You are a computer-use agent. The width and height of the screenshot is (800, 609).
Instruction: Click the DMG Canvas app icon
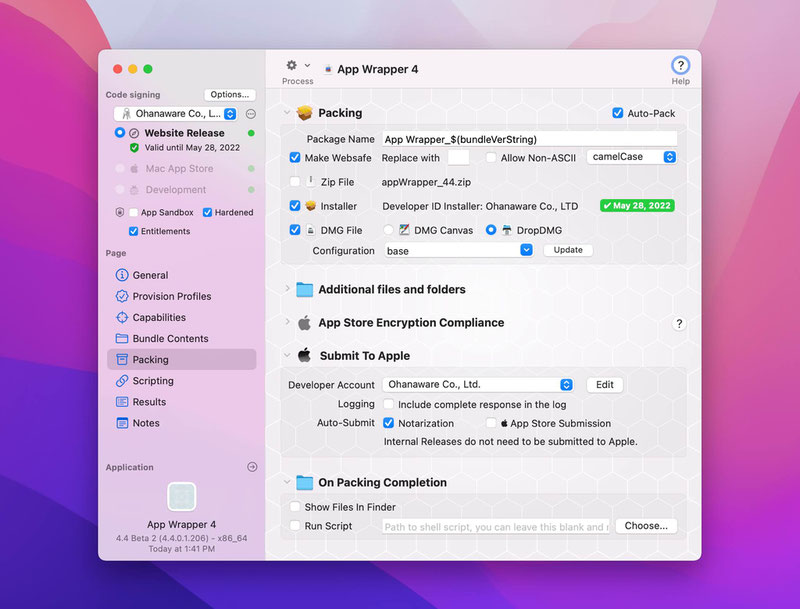(x=404, y=230)
